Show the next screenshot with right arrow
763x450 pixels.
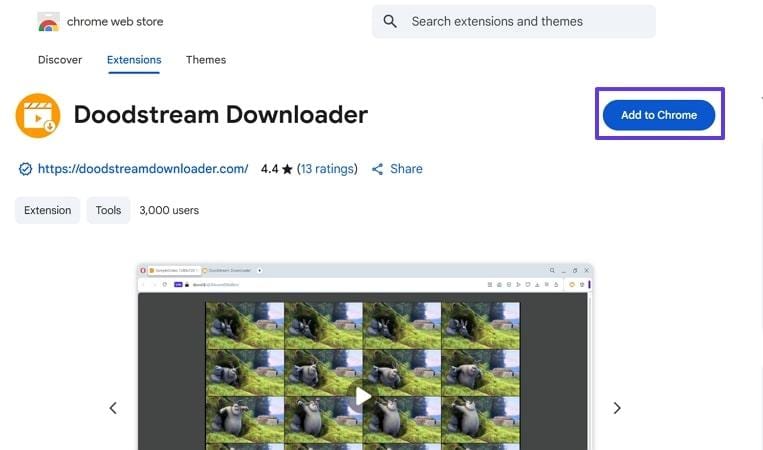tap(617, 408)
